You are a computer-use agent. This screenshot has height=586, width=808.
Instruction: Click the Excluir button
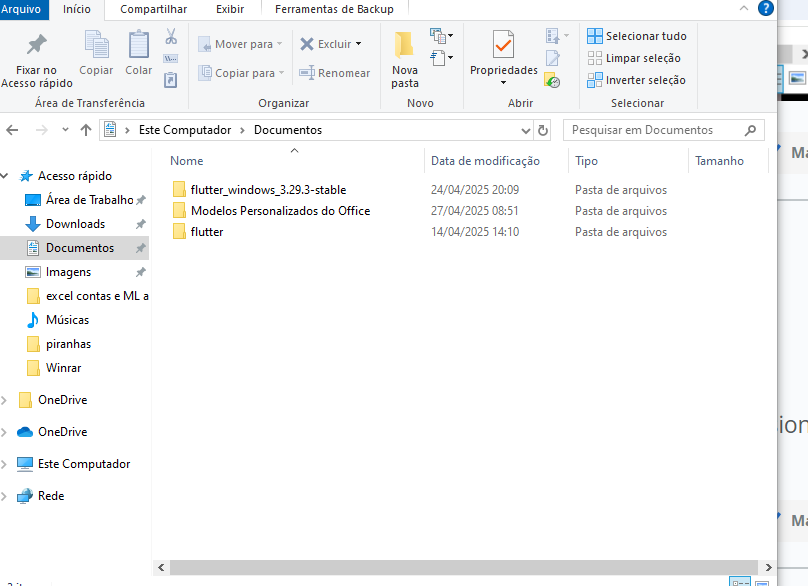coord(326,44)
